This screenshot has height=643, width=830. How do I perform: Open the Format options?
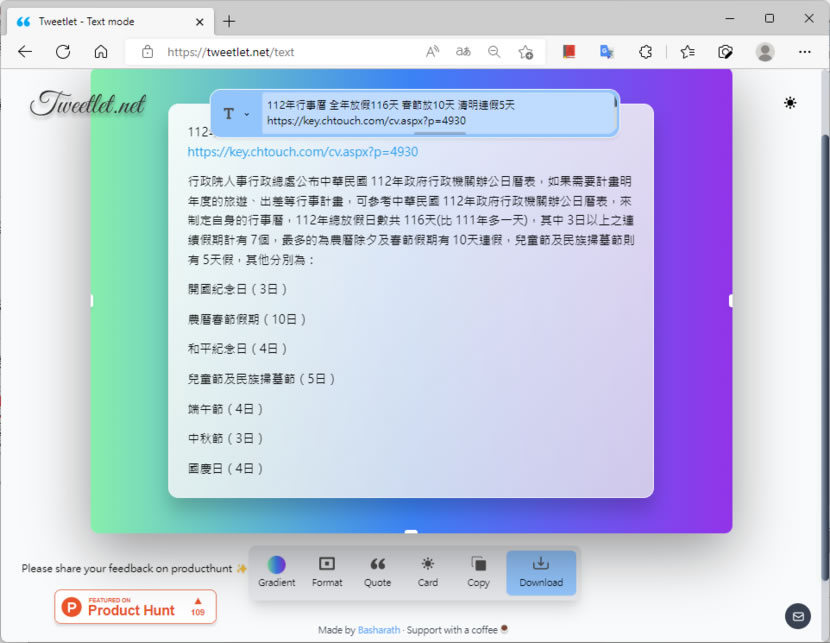coord(327,572)
